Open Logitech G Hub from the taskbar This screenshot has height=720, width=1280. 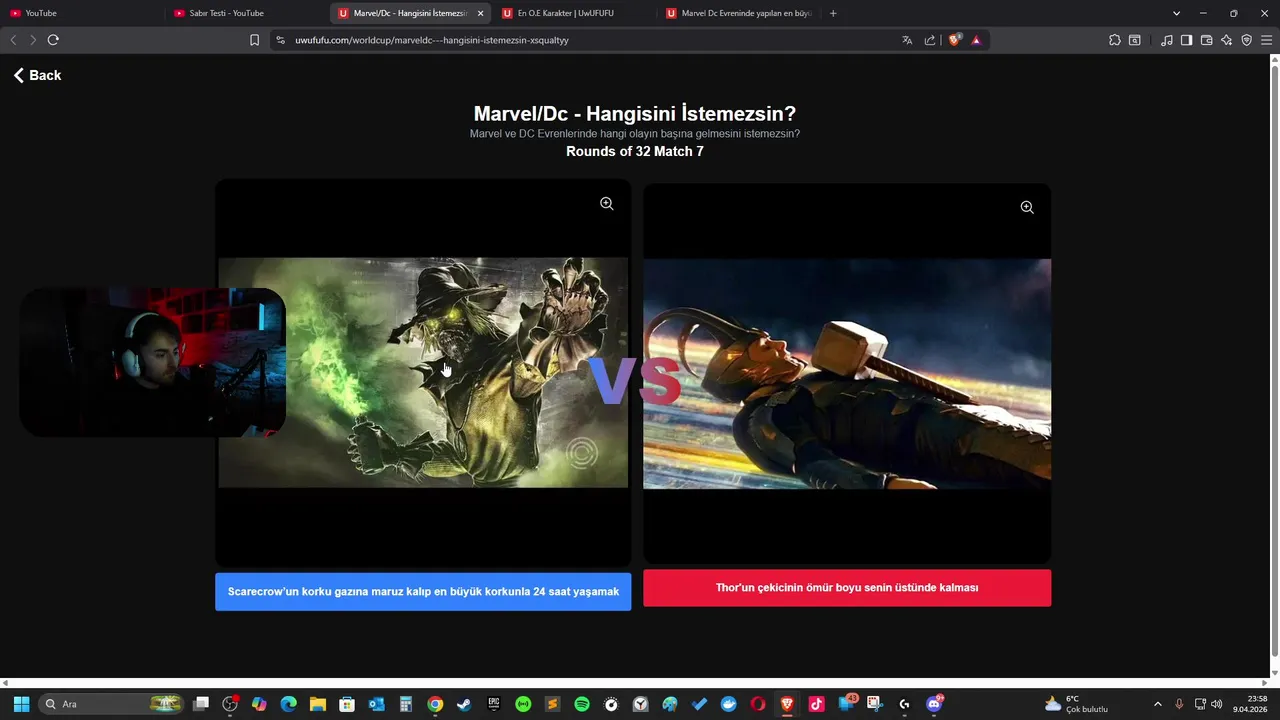click(x=905, y=704)
